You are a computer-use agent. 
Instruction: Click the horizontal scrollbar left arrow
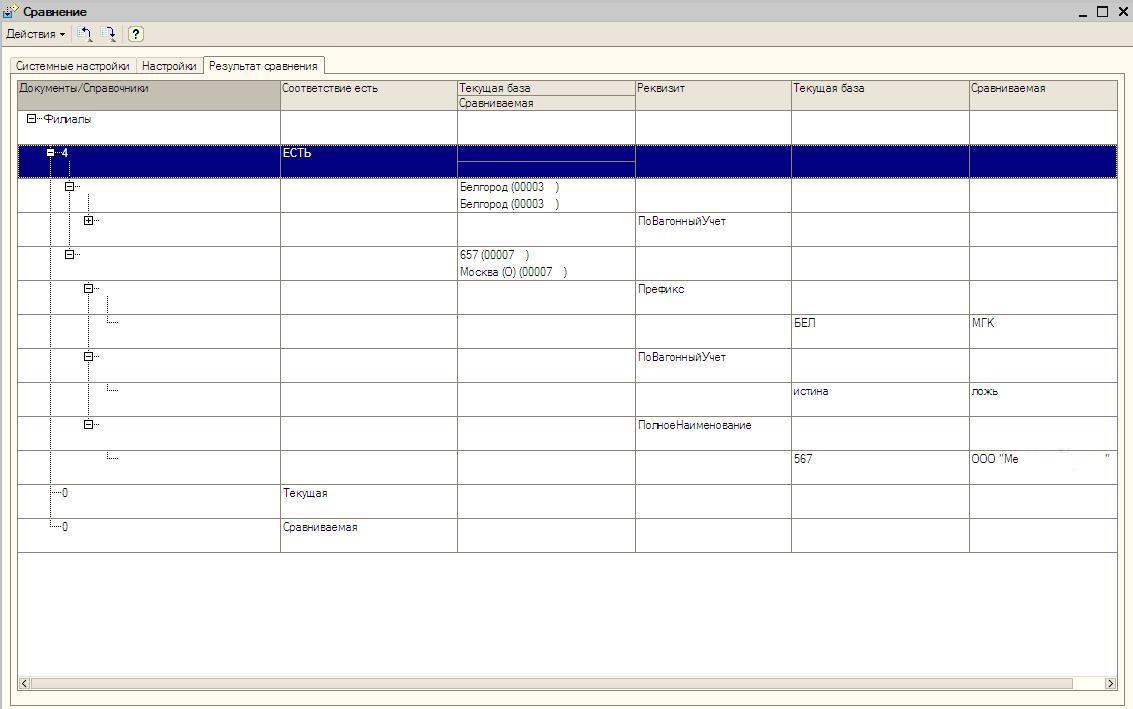point(25,684)
